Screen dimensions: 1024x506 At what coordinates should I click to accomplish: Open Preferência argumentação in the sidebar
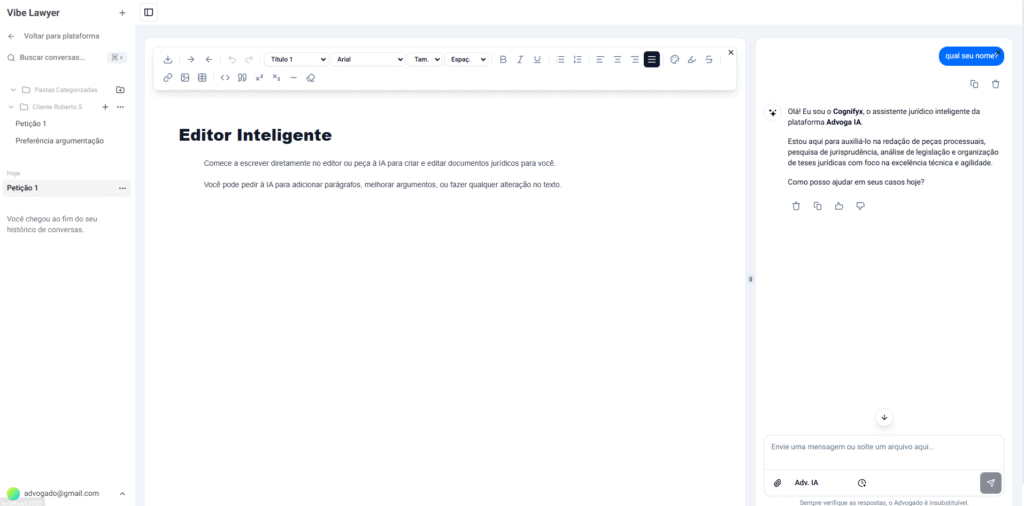pos(59,141)
